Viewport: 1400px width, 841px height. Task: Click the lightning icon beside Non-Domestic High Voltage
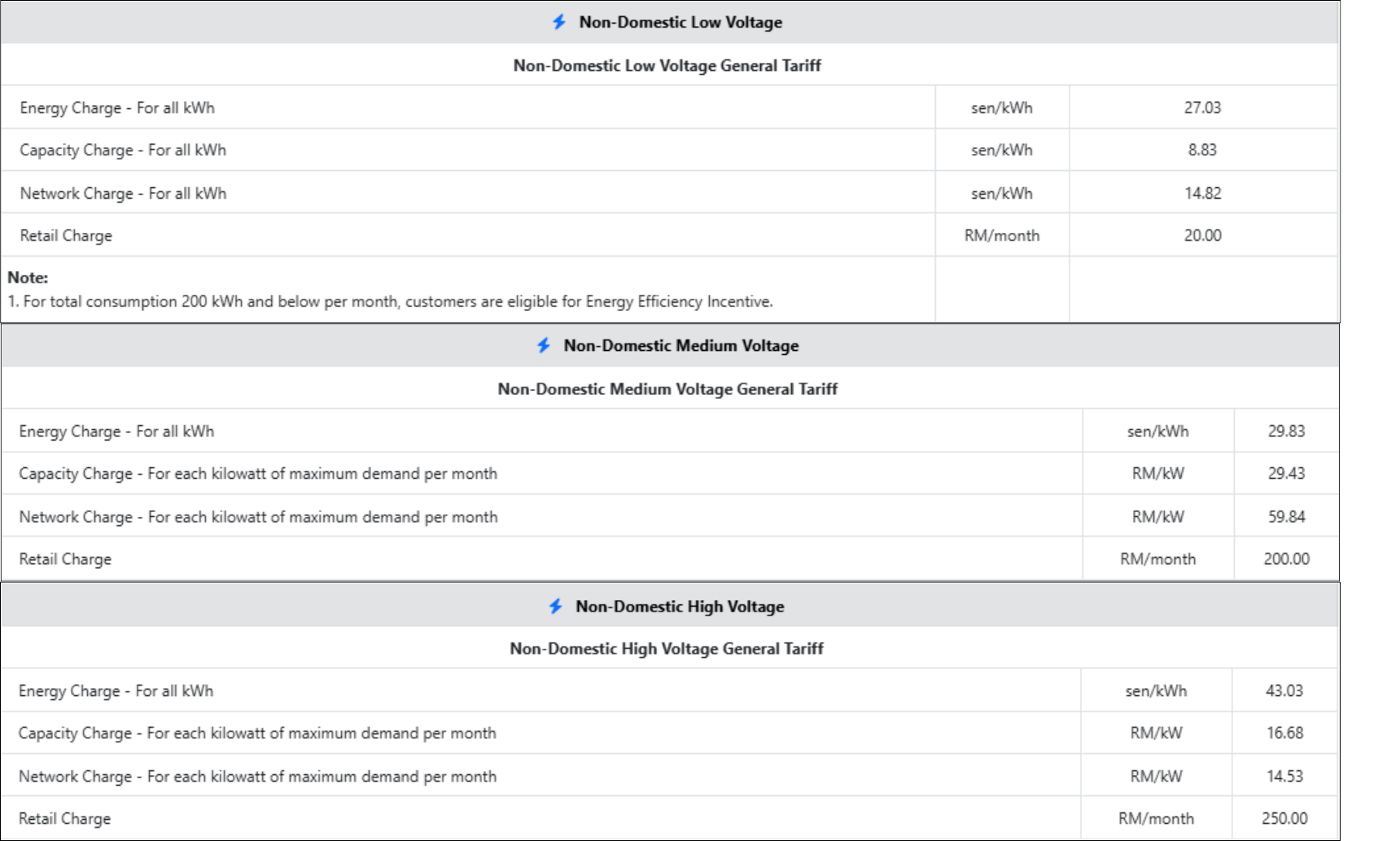point(556,606)
